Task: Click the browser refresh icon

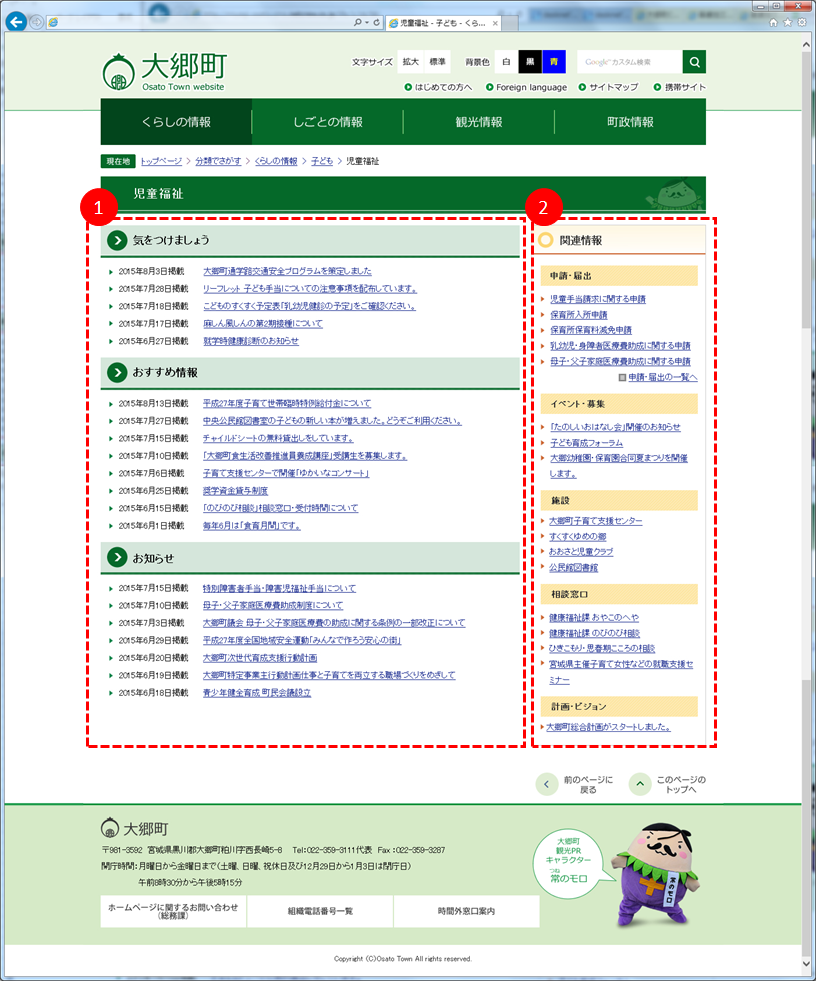Action: pos(377,22)
